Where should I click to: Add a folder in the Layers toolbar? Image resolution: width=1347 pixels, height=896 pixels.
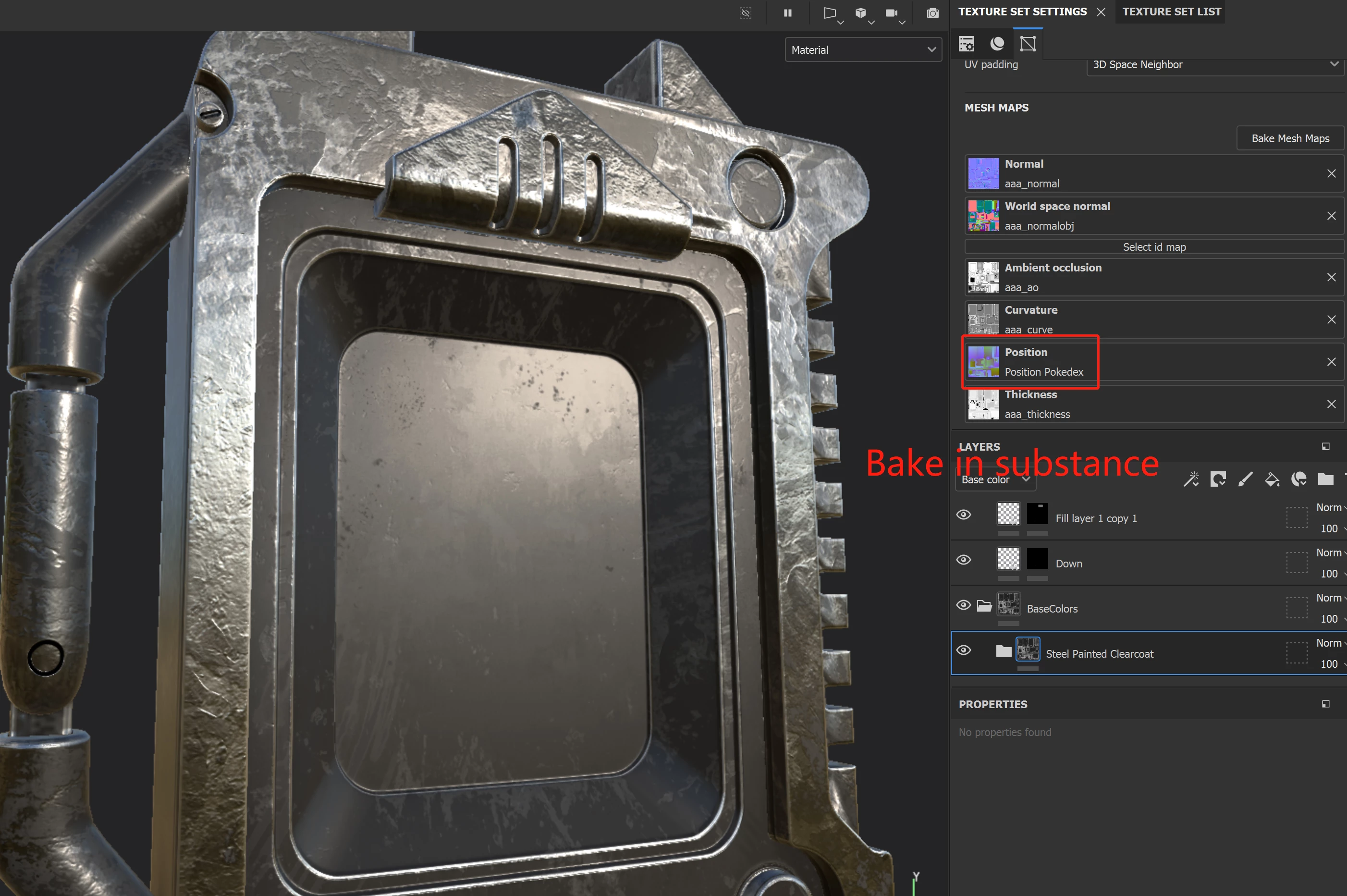click(x=1325, y=479)
